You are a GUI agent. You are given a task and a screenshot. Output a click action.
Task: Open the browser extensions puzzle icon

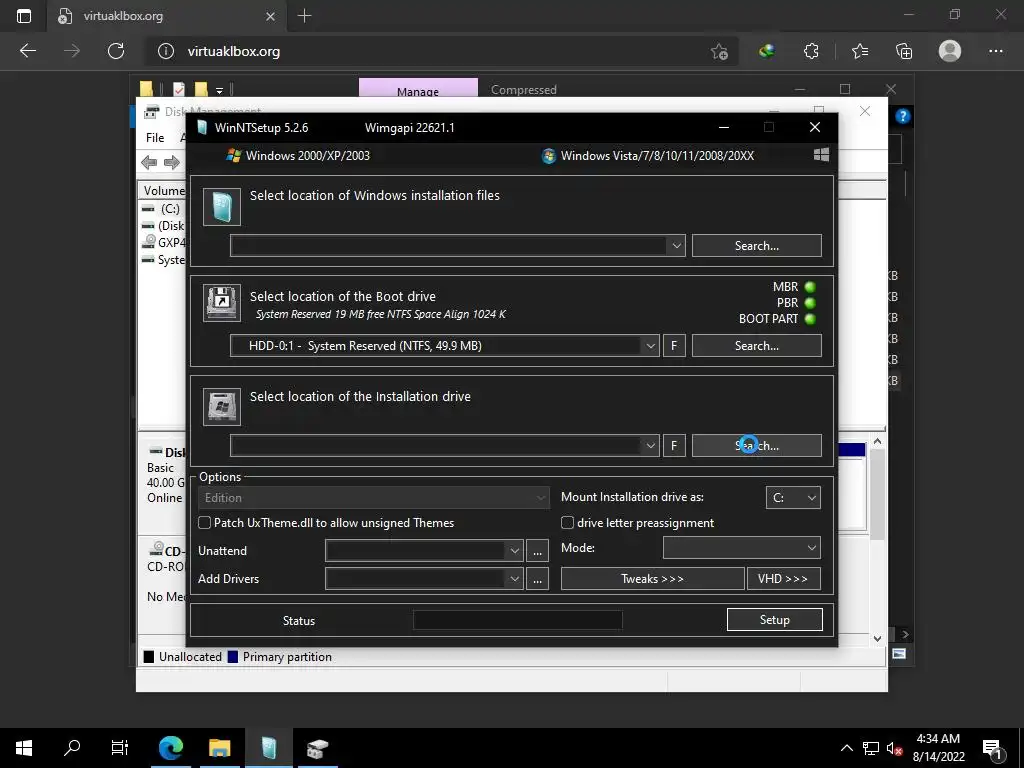coord(811,51)
